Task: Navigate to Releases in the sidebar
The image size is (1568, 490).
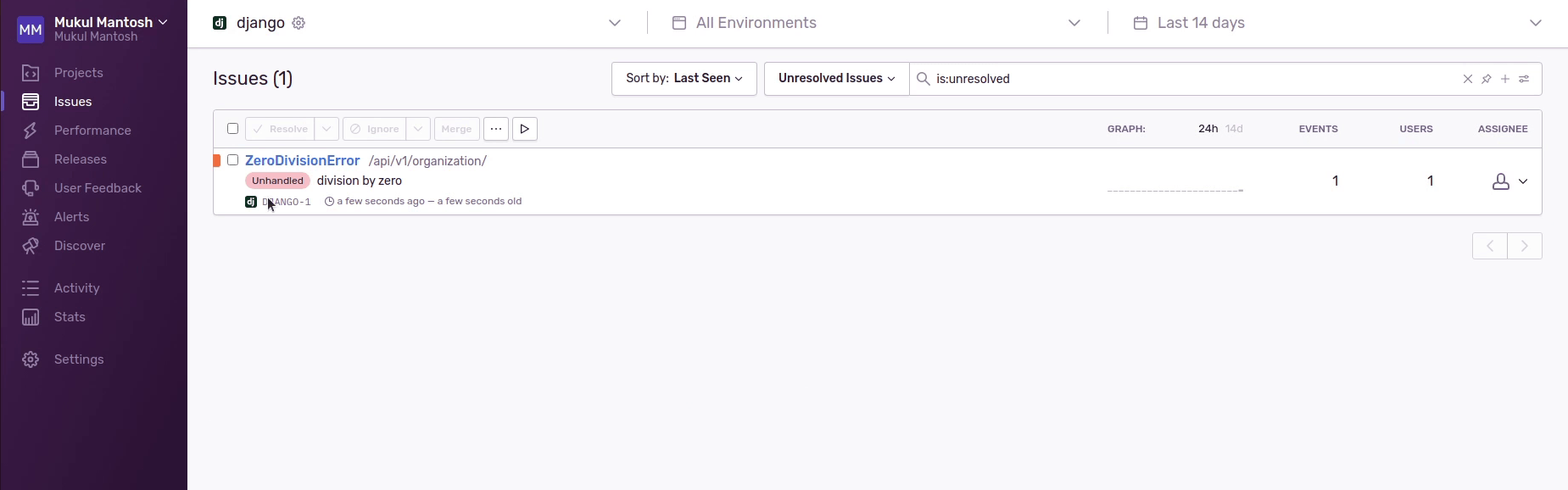Action: 81,159
